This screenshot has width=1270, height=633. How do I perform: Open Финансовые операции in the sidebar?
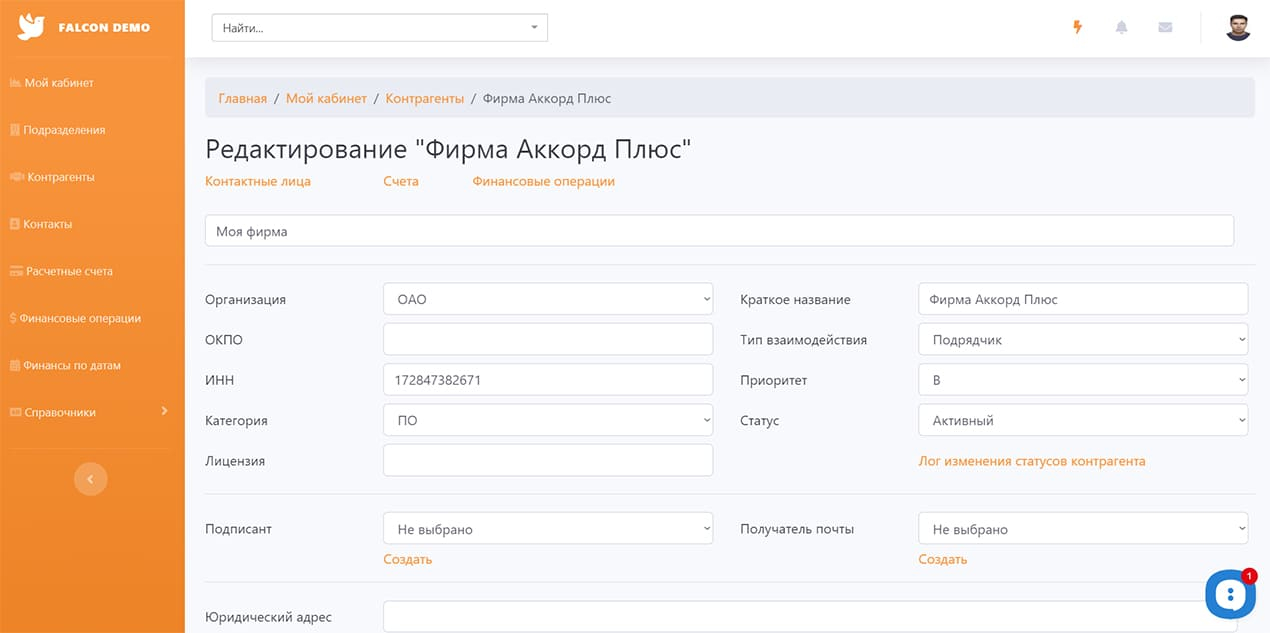click(80, 318)
